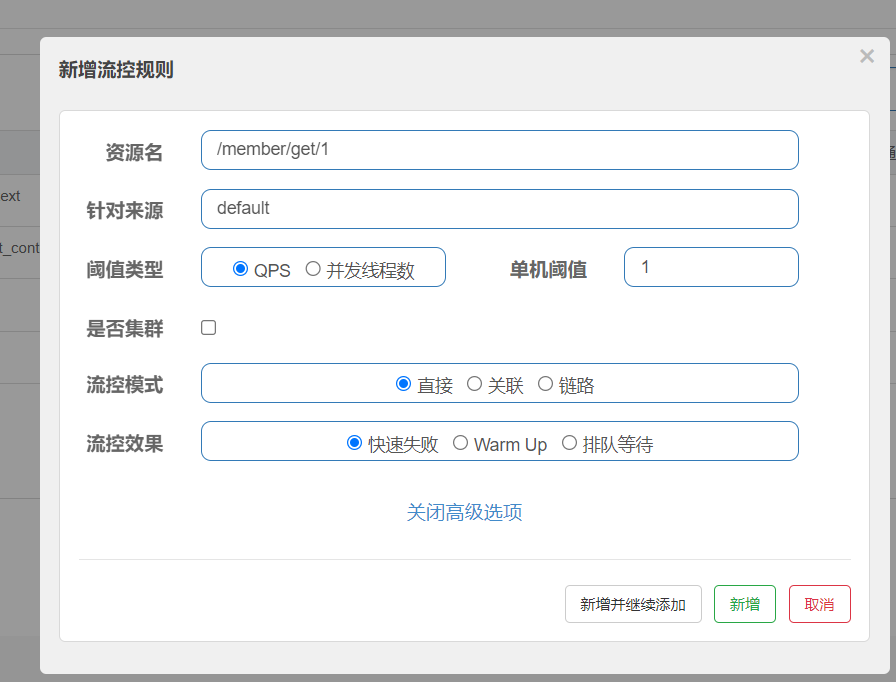Select 快速失败 as flow control effect
This screenshot has height=682, width=896.
[355, 443]
